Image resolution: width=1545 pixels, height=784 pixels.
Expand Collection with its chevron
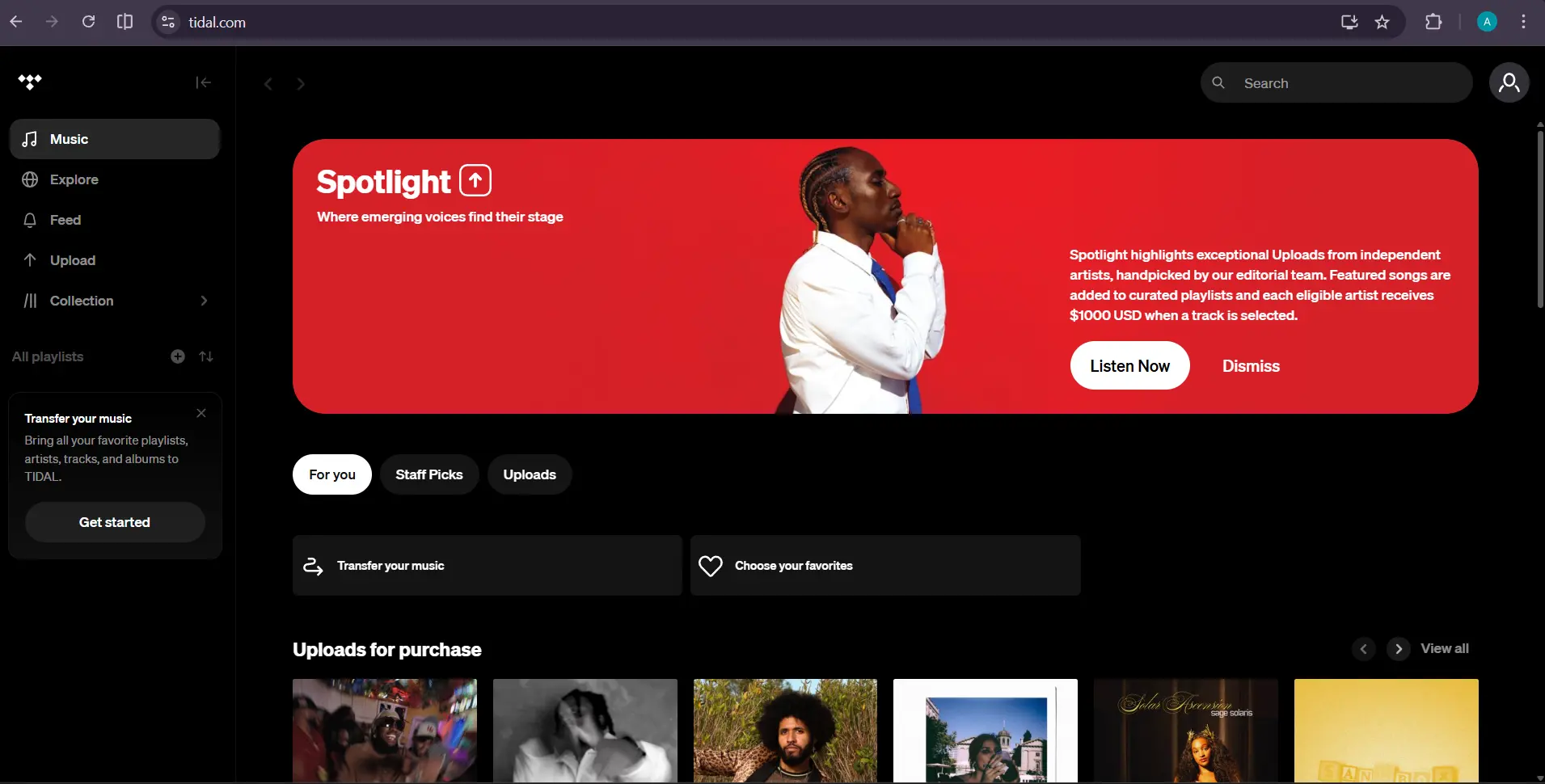(204, 301)
